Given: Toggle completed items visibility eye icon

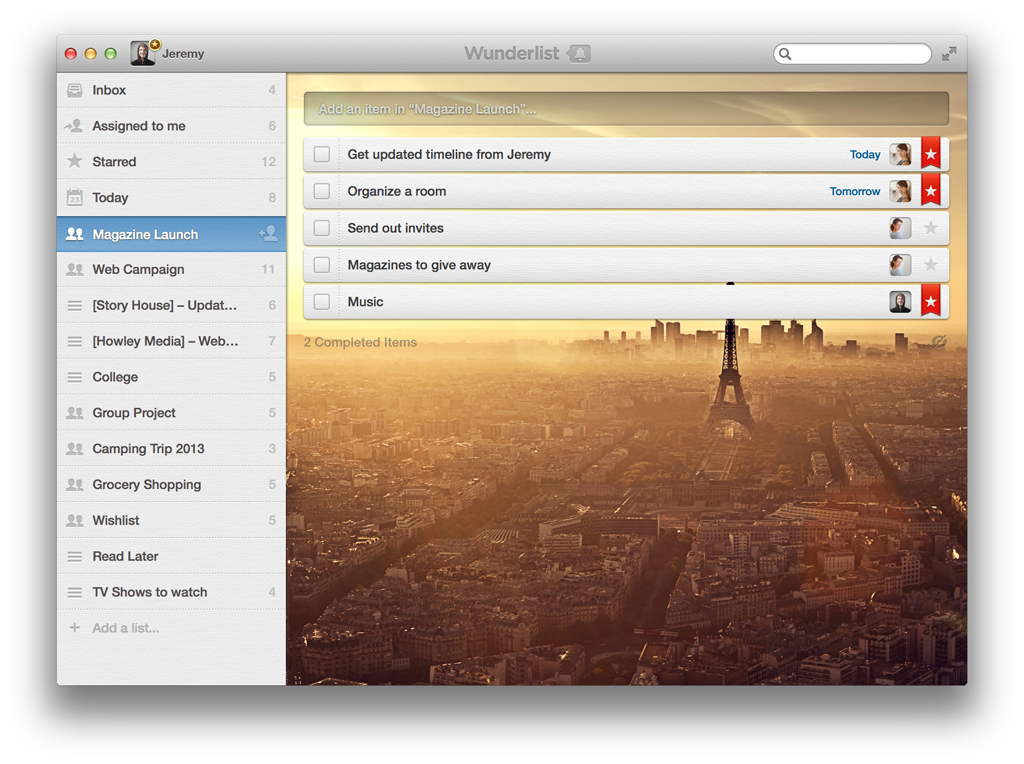Looking at the screenshot, I should point(938,342).
